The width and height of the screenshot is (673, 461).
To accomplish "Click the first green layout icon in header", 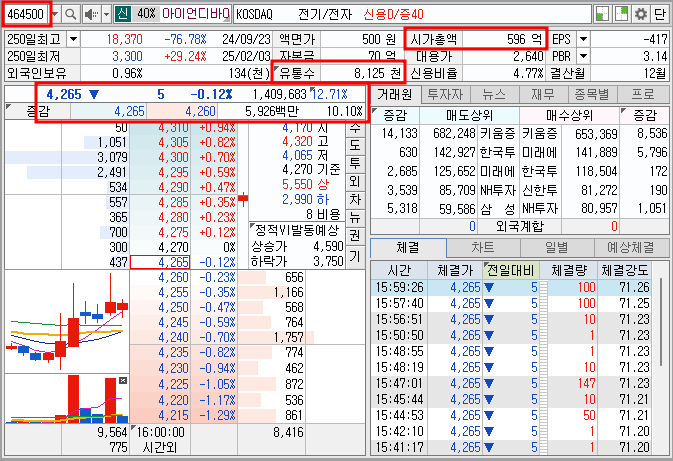I will pyautogui.click(x=603, y=14).
